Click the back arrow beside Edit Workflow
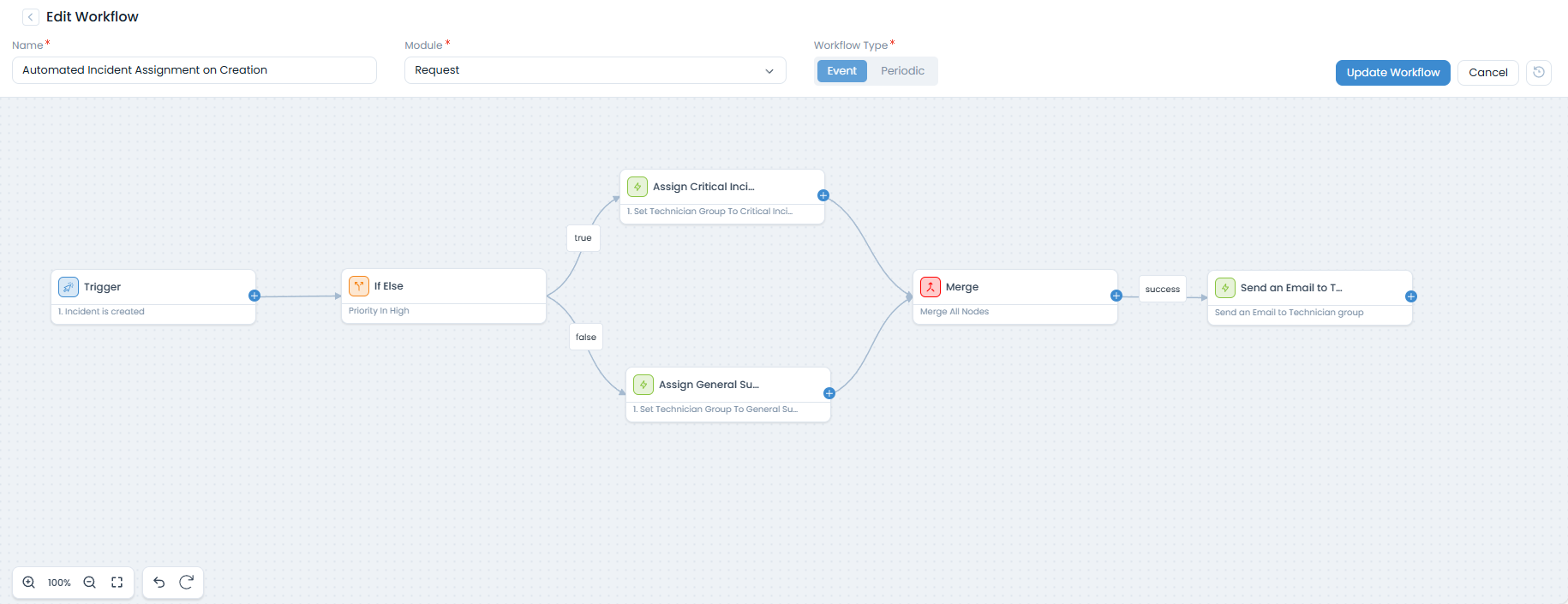 point(31,17)
